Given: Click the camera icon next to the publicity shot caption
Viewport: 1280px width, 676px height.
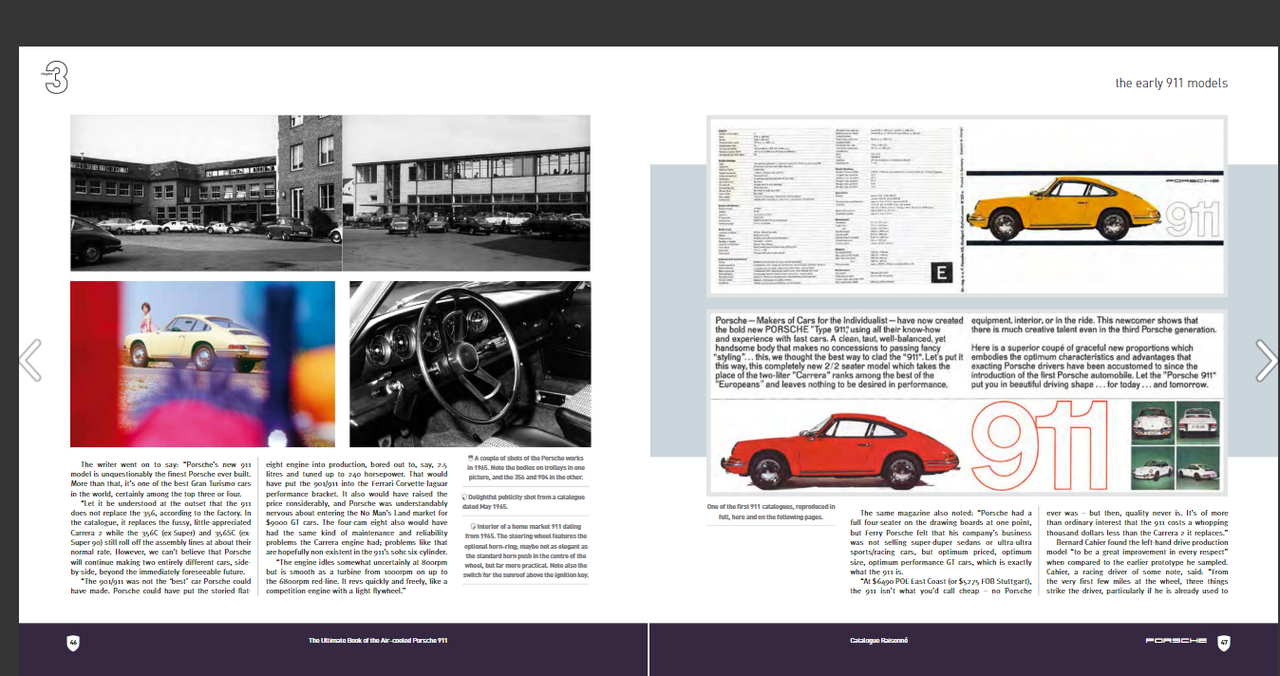Looking at the screenshot, I should click(x=464, y=497).
